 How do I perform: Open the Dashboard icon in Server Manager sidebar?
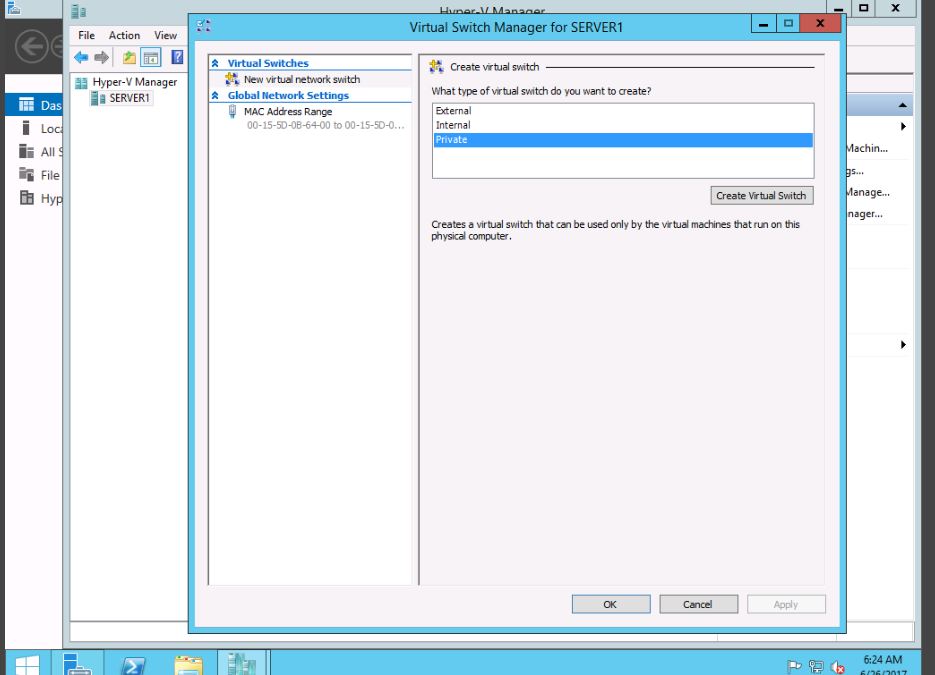(26, 105)
